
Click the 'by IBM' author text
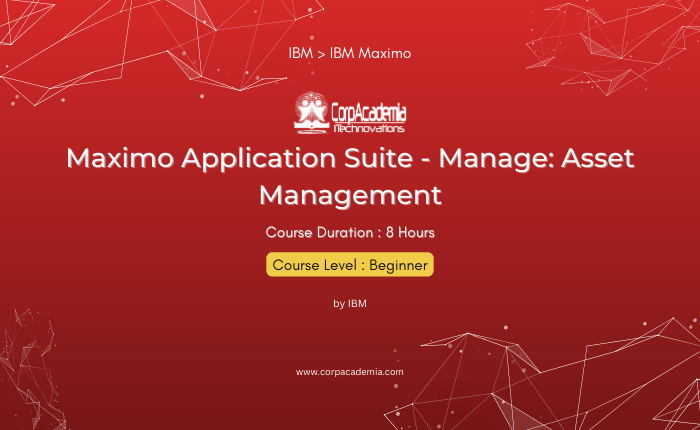tap(350, 304)
